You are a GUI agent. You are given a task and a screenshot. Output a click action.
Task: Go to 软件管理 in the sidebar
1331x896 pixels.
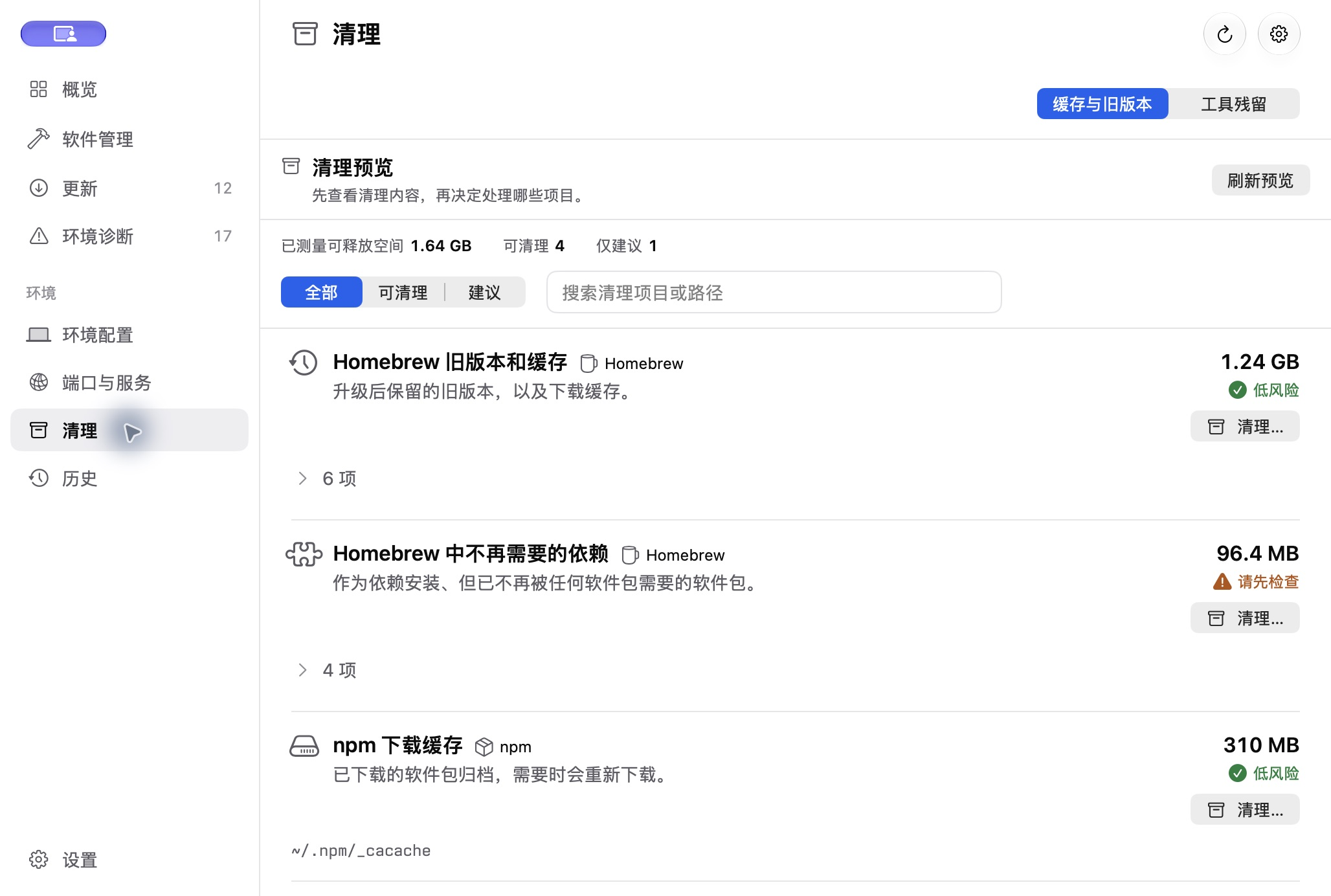[129, 139]
